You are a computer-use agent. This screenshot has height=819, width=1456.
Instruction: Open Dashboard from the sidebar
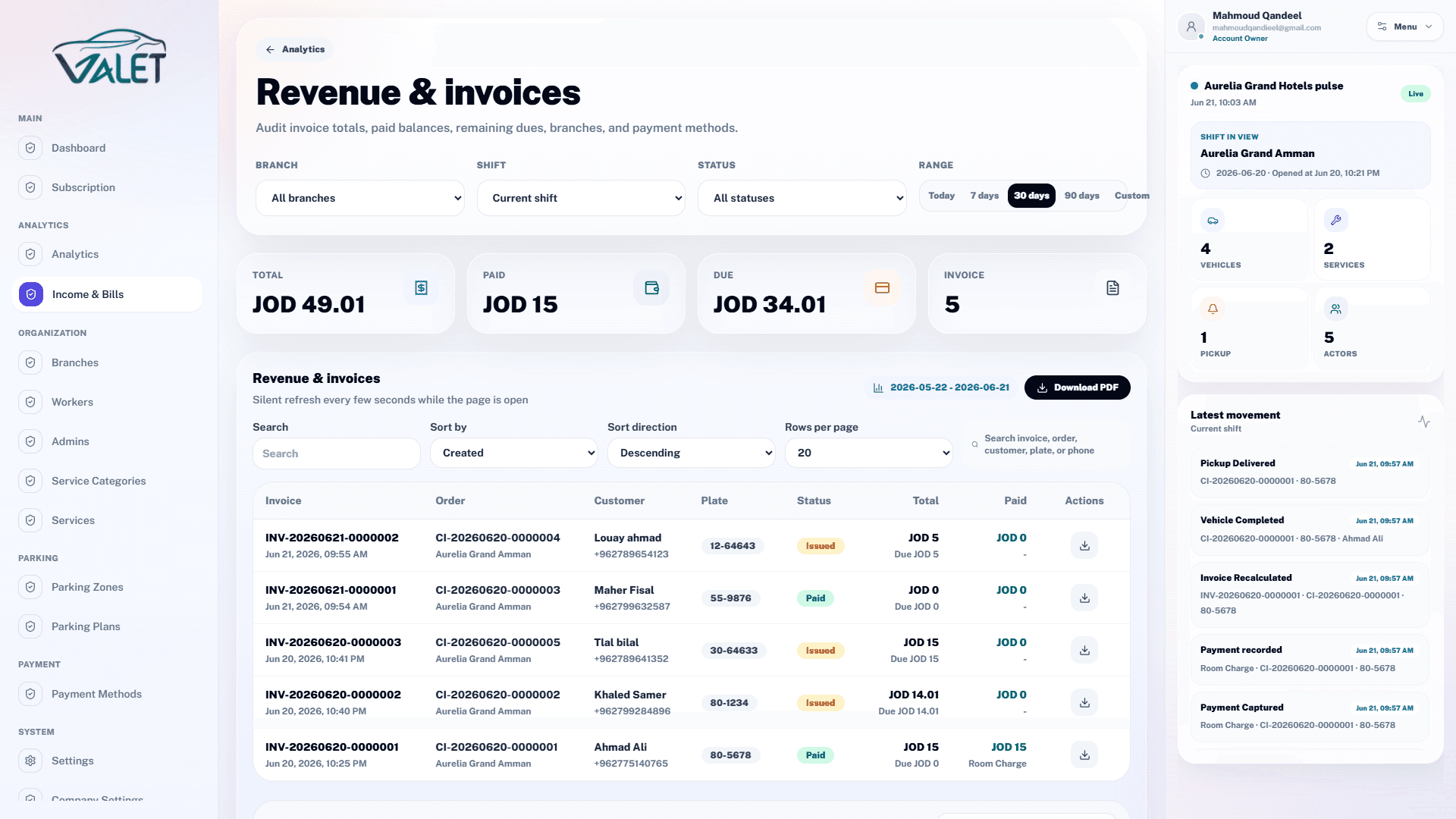pos(108,148)
